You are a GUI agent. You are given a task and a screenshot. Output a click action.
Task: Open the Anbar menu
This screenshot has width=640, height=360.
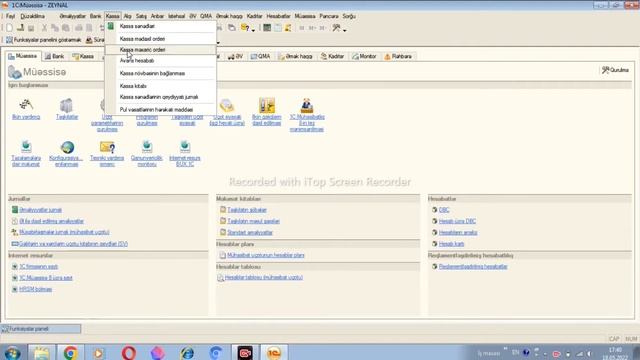157,16
